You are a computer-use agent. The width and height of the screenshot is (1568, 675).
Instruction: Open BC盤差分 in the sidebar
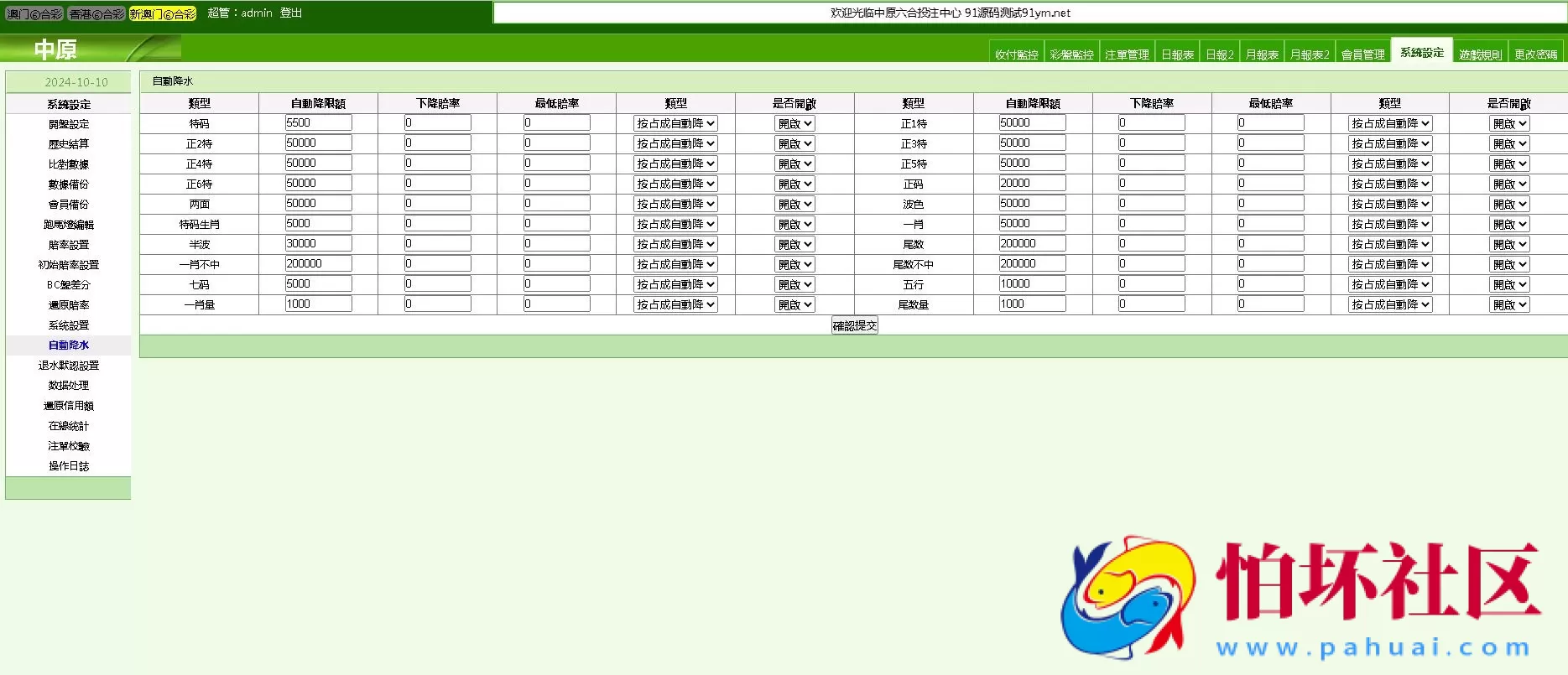click(69, 285)
